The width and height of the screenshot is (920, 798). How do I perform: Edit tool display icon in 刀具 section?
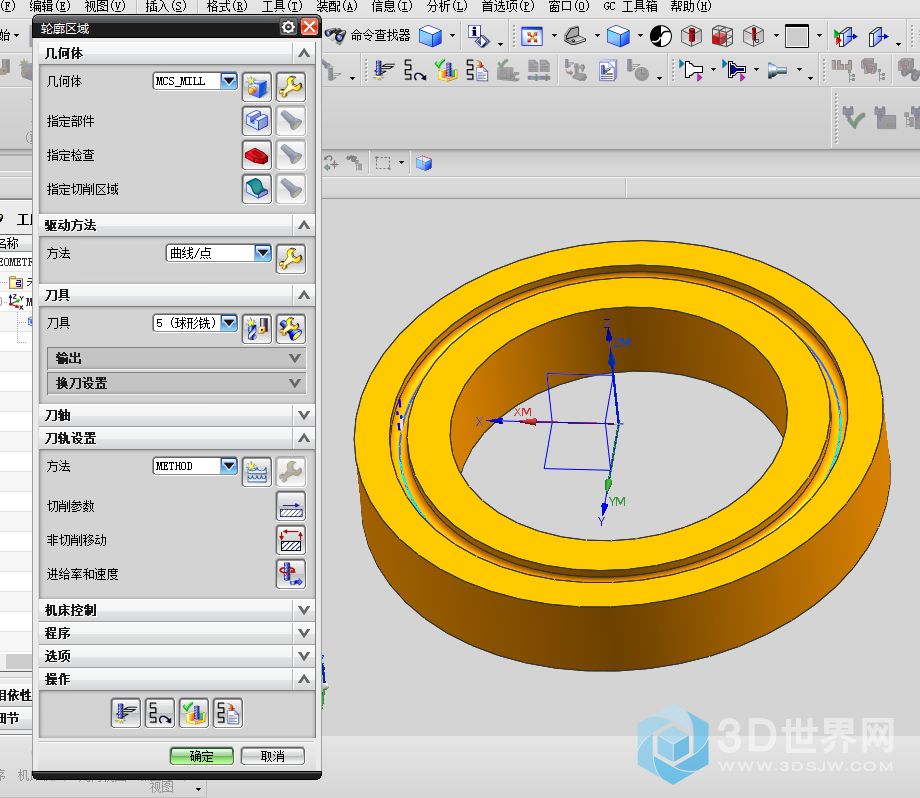tap(290, 329)
